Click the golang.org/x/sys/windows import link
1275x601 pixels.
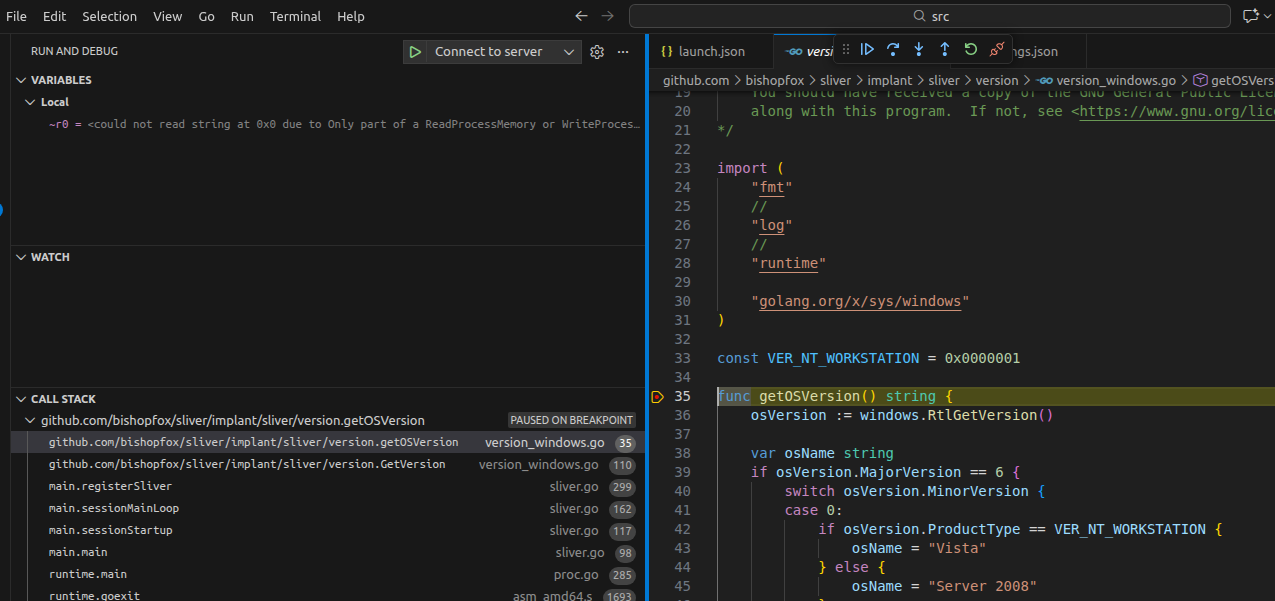pyautogui.click(x=860, y=301)
